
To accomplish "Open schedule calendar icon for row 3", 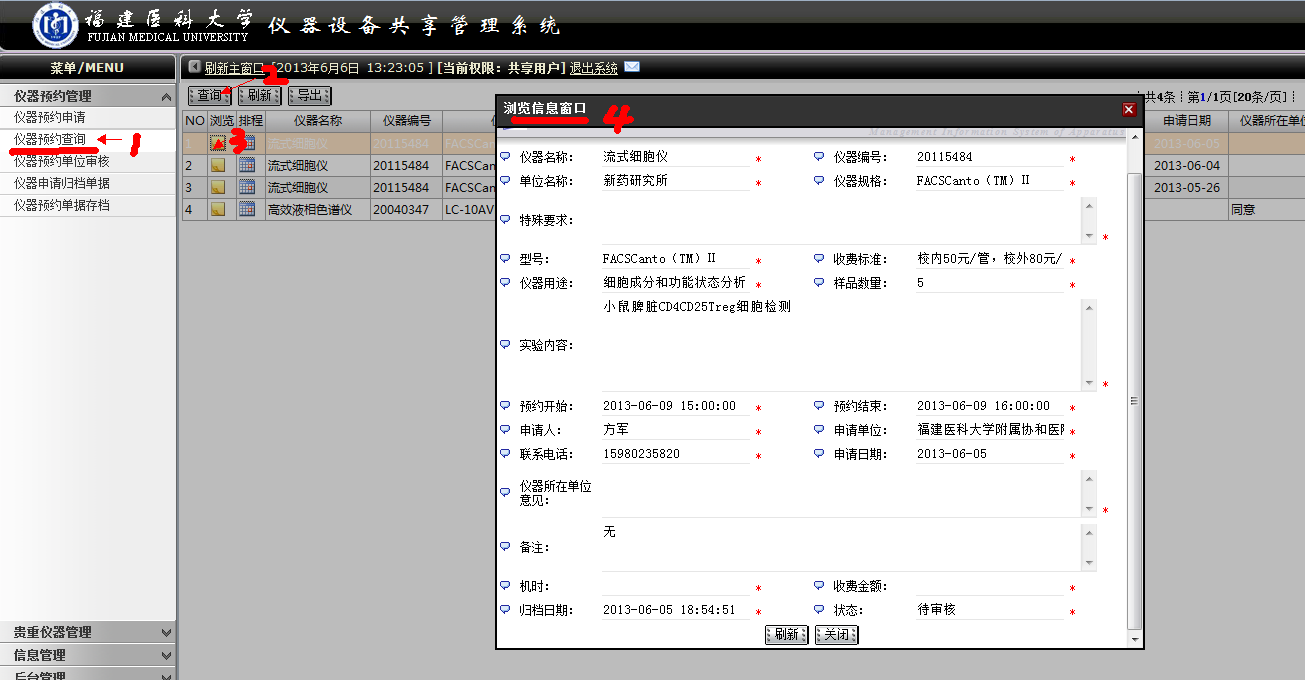I will click(x=246, y=187).
